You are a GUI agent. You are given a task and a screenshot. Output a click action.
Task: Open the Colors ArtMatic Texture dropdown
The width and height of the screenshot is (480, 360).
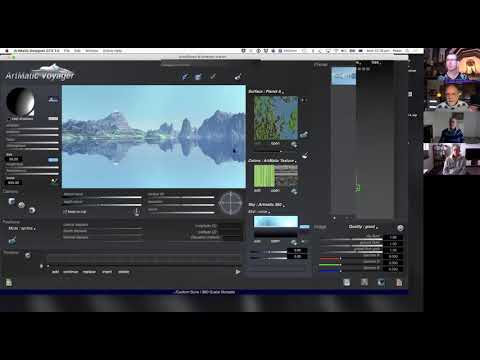(272, 161)
